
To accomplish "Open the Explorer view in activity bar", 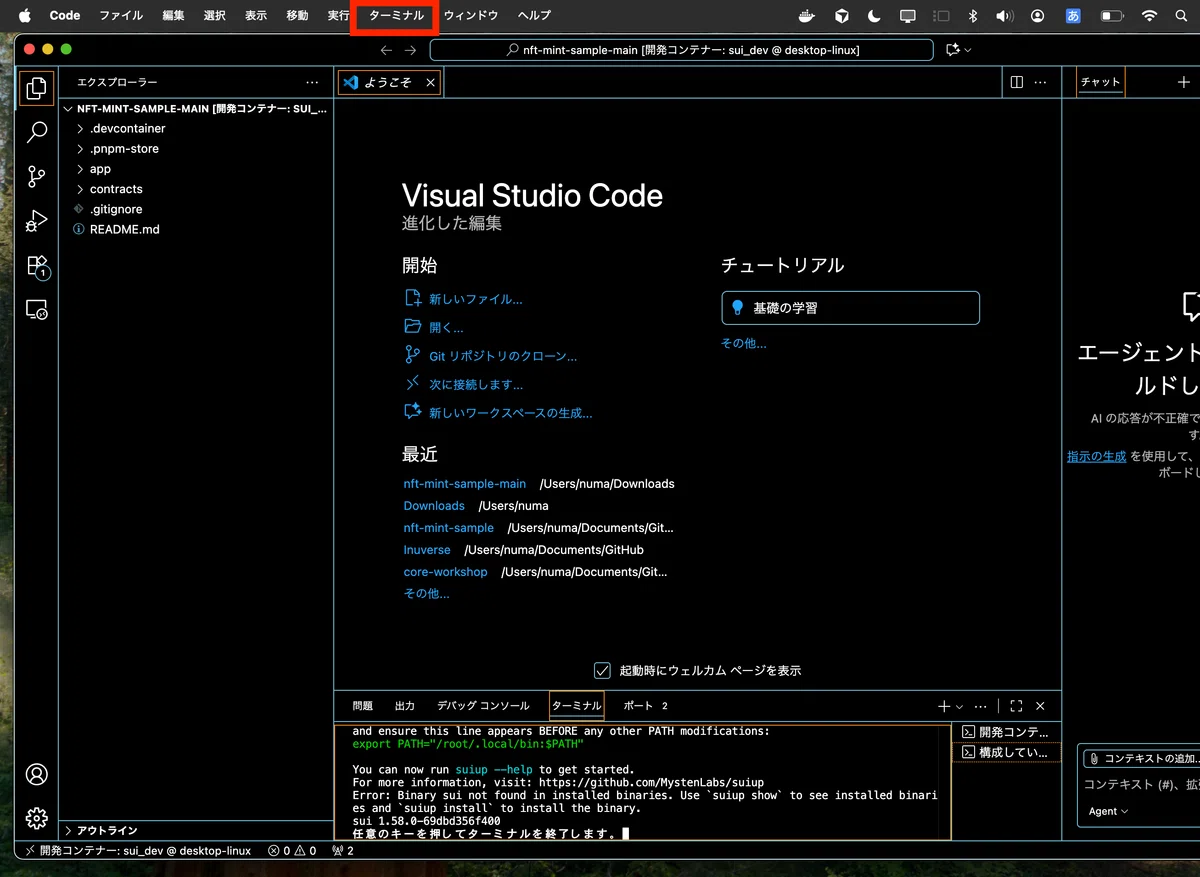I will [x=36, y=88].
